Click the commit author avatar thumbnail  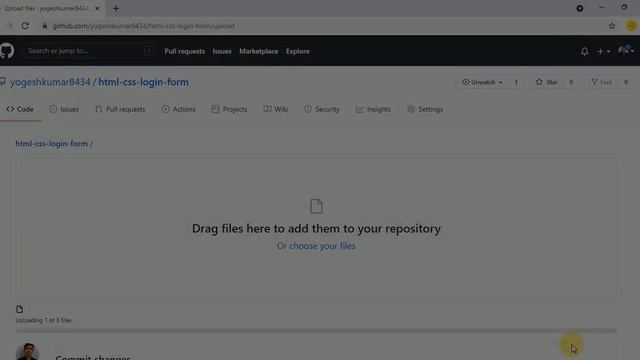tap(28, 351)
